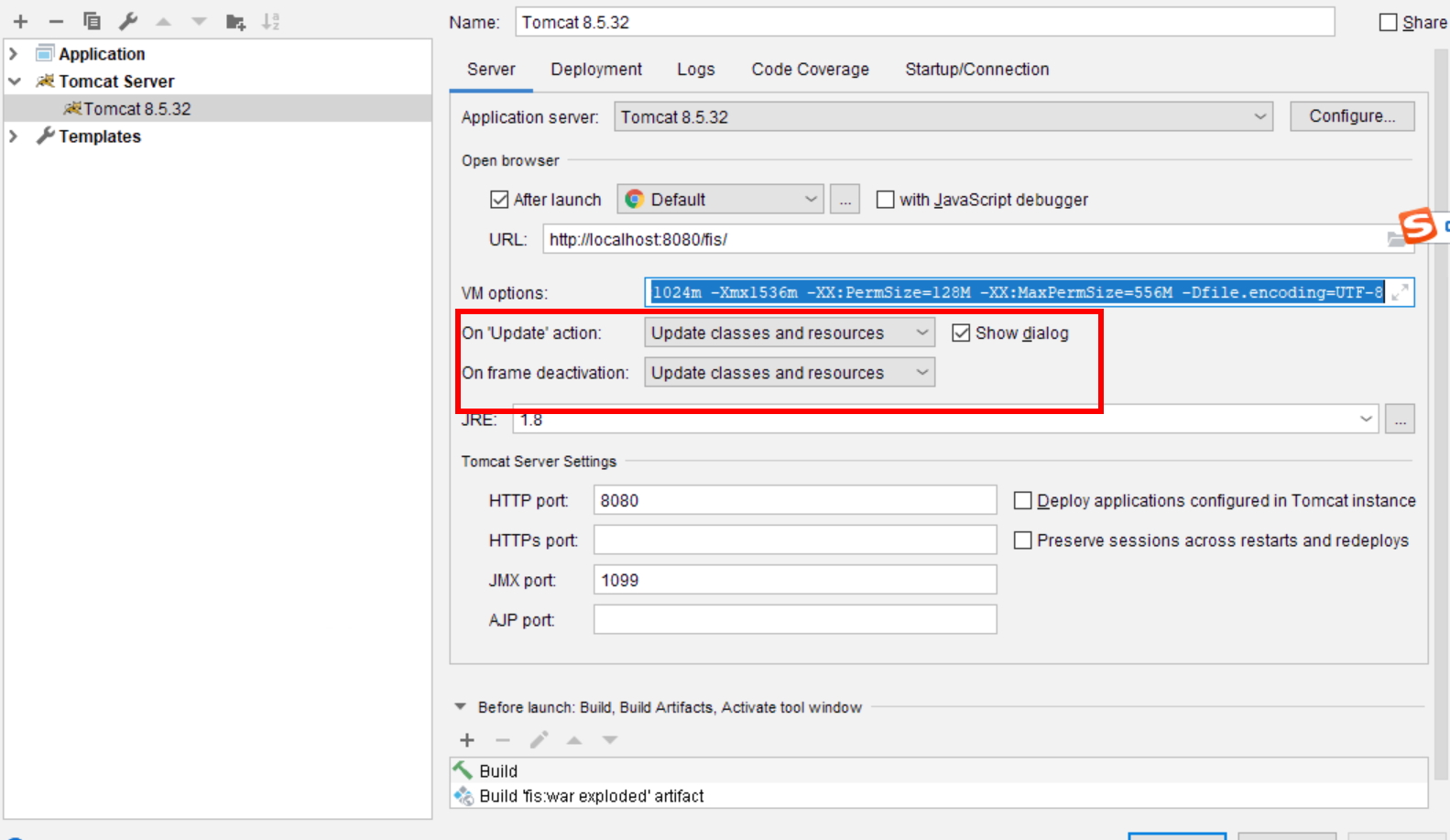Create new folder icon in toolbar
The height and width of the screenshot is (840, 1450).
(x=235, y=21)
